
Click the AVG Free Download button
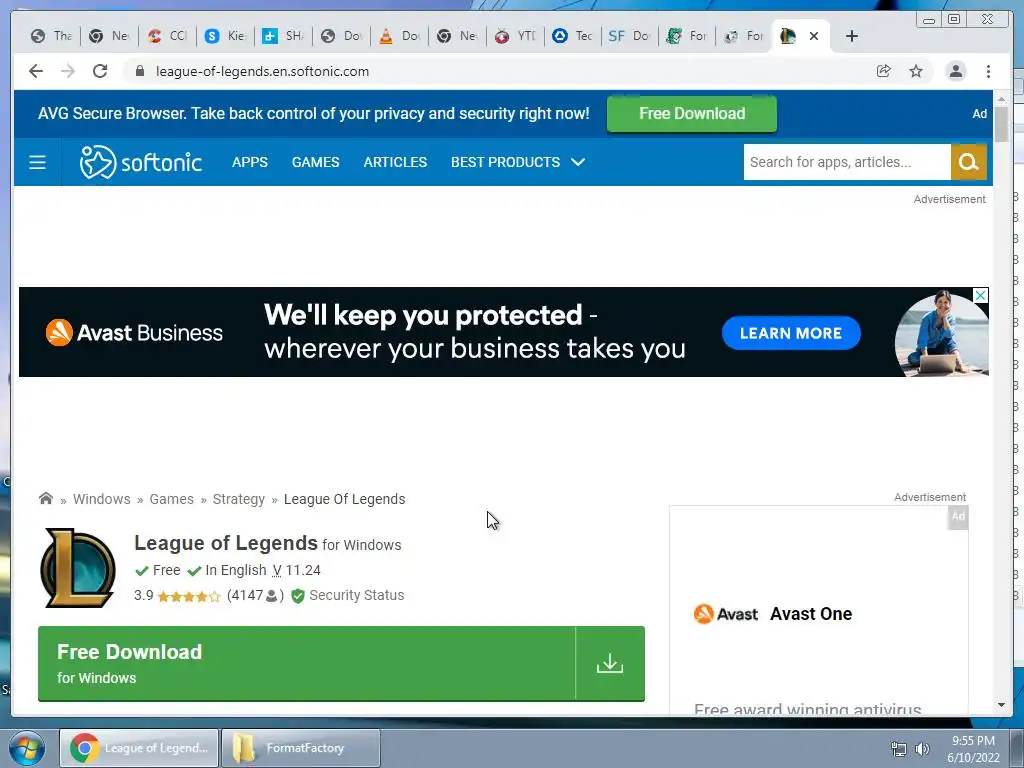(692, 114)
